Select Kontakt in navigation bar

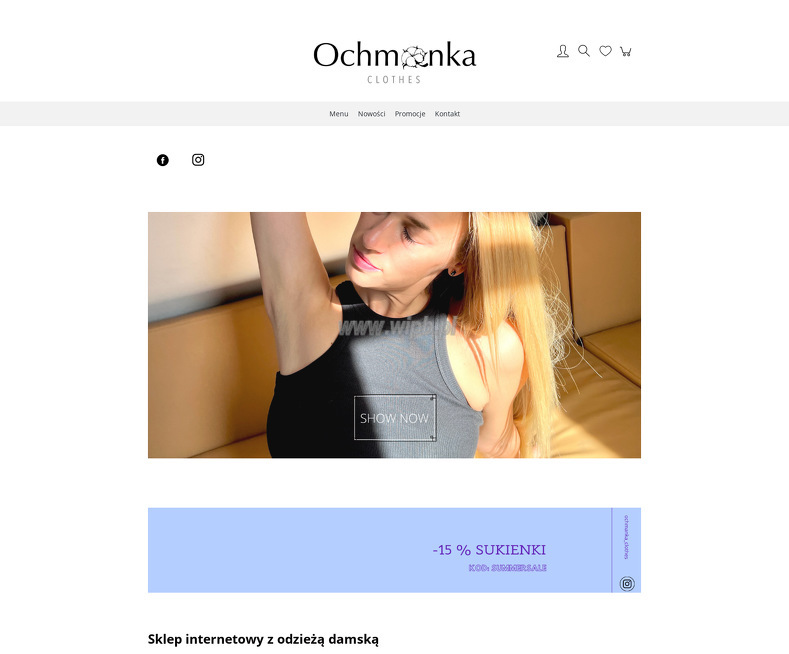[x=447, y=114]
